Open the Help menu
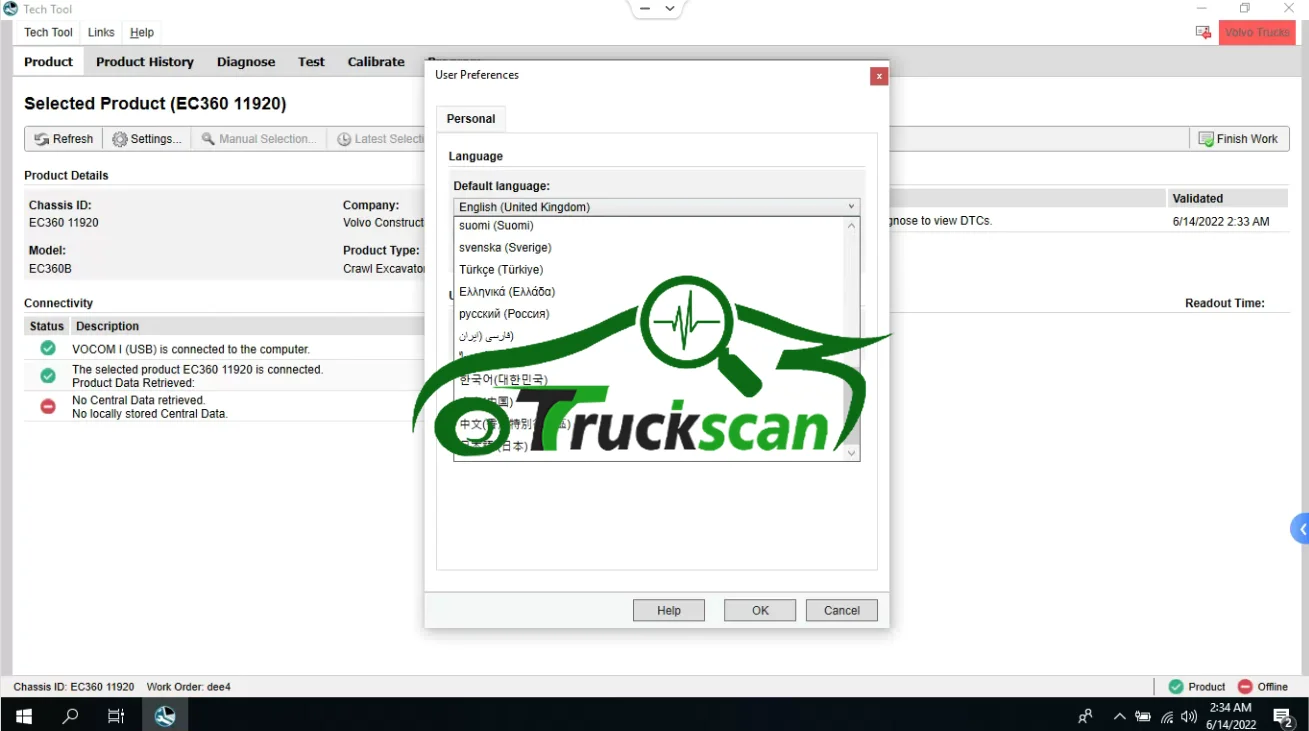 click(142, 32)
